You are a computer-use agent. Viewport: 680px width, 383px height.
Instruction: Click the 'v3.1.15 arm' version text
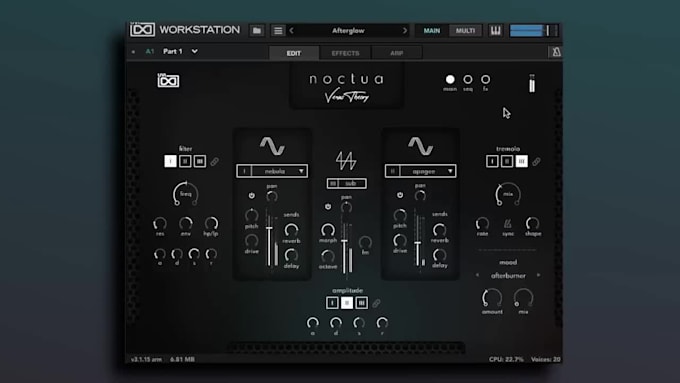coord(146,359)
